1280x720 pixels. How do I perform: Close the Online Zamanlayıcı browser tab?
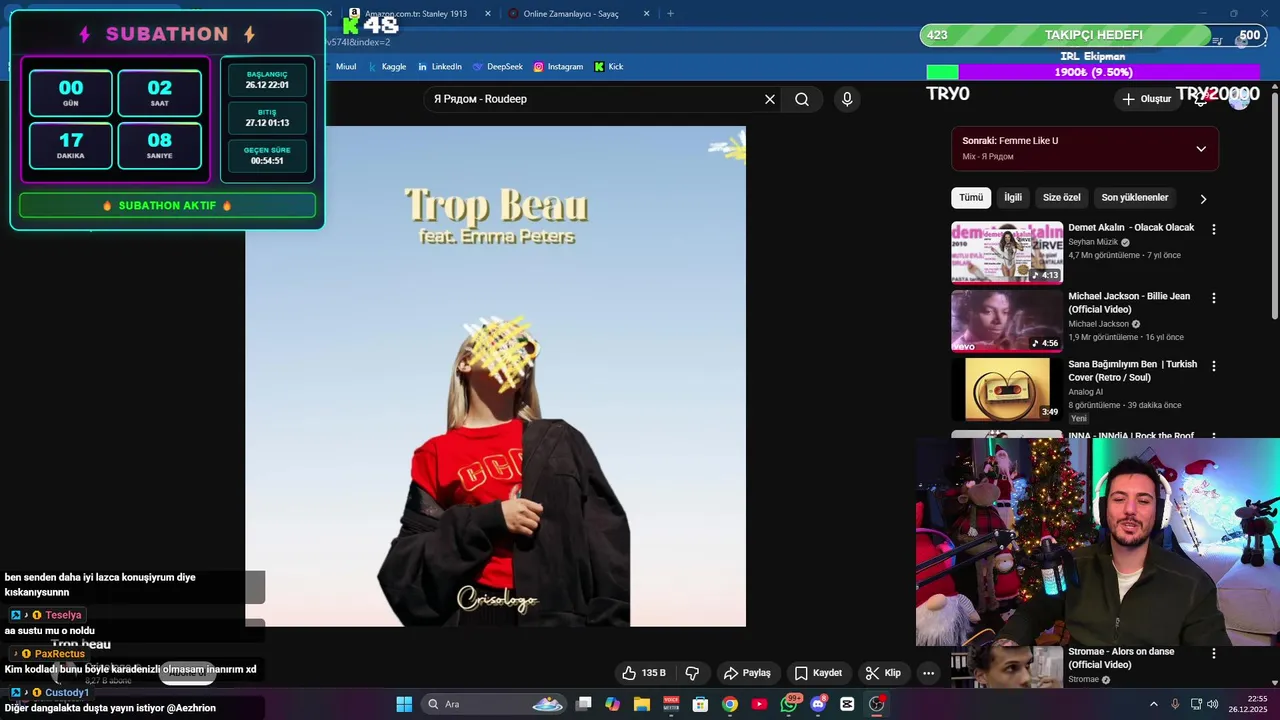pos(646,14)
